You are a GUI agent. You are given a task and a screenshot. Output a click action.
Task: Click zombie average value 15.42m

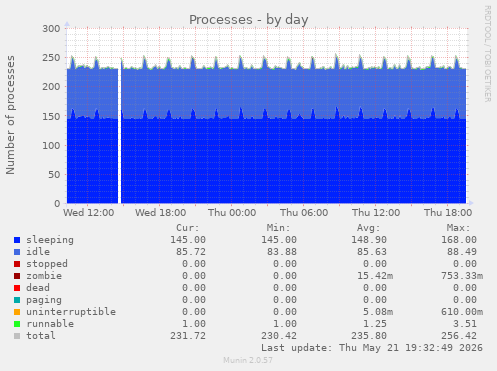point(375,276)
